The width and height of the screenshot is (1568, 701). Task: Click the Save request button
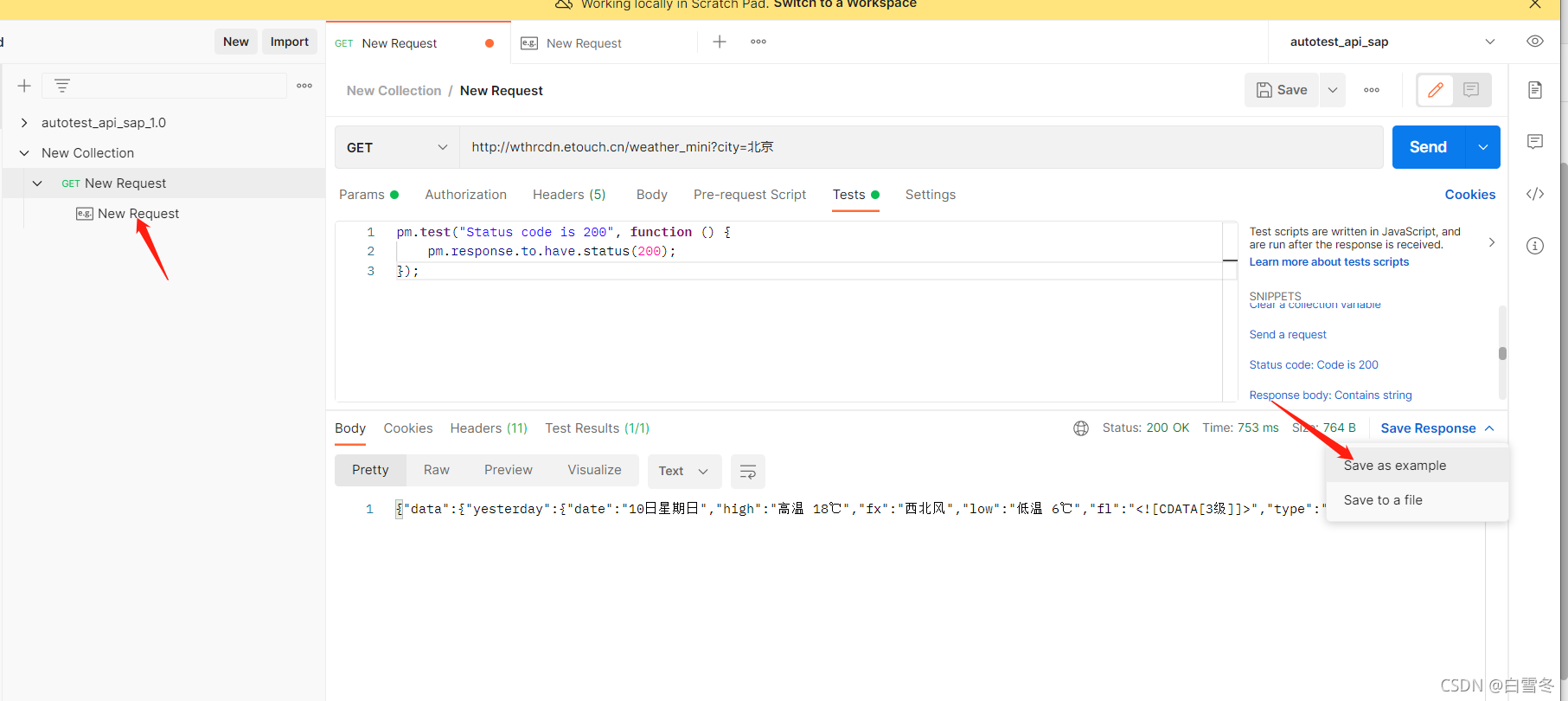(x=1282, y=90)
